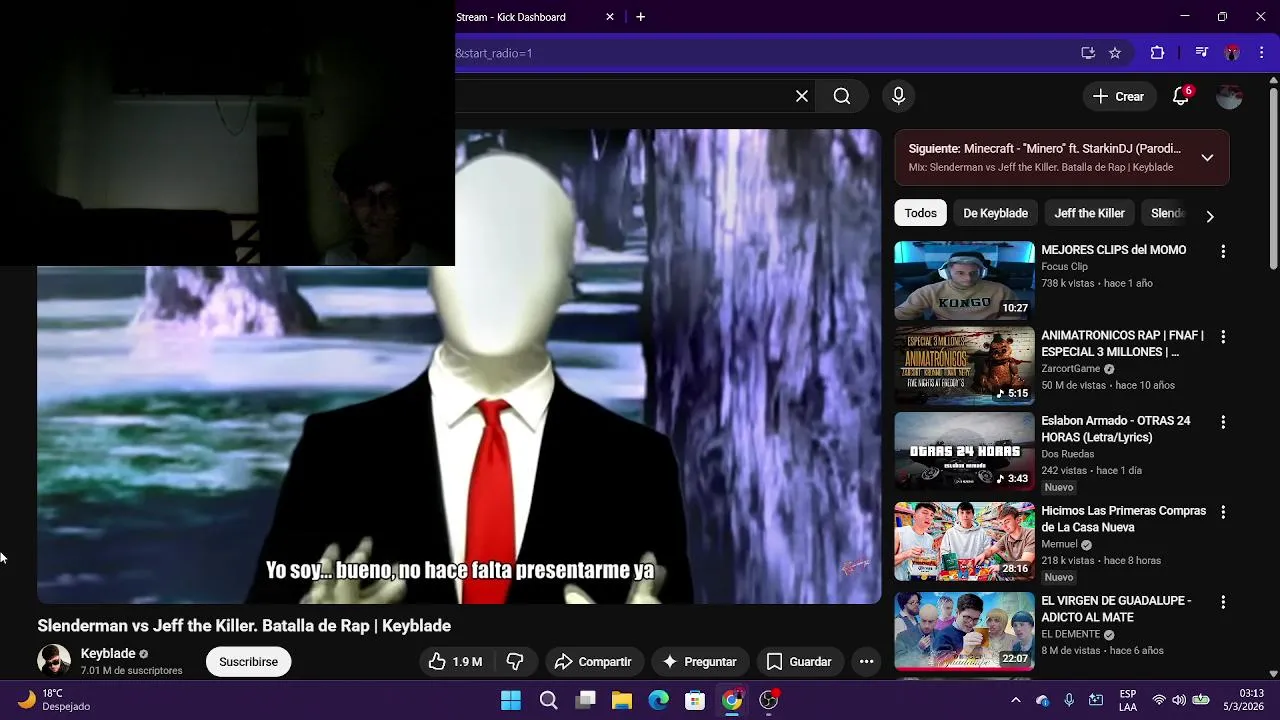
Task: Open MEJORES CLIPS del MOMO thumbnail
Action: (x=964, y=280)
